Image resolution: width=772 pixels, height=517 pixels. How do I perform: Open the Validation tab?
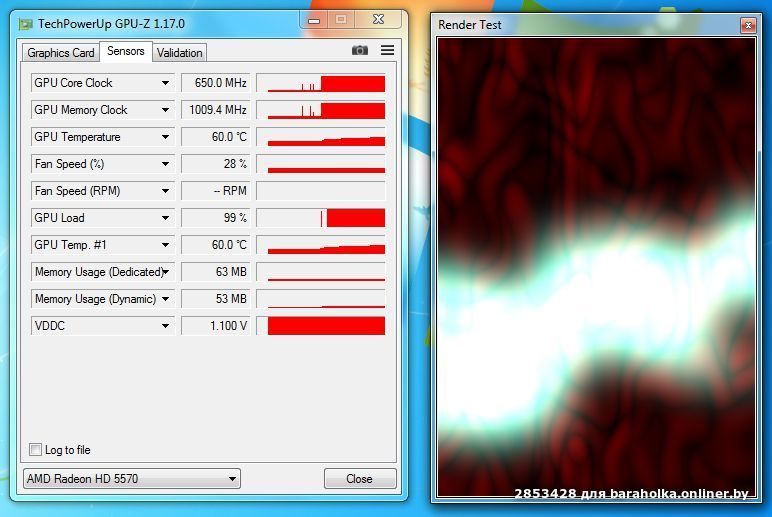pyautogui.click(x=180, y=53)
